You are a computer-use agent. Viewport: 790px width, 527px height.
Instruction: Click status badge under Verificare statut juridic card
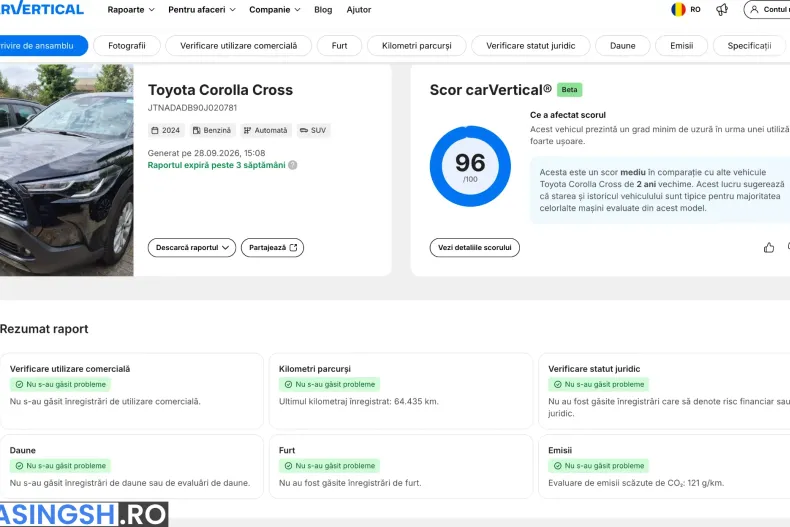599,384
